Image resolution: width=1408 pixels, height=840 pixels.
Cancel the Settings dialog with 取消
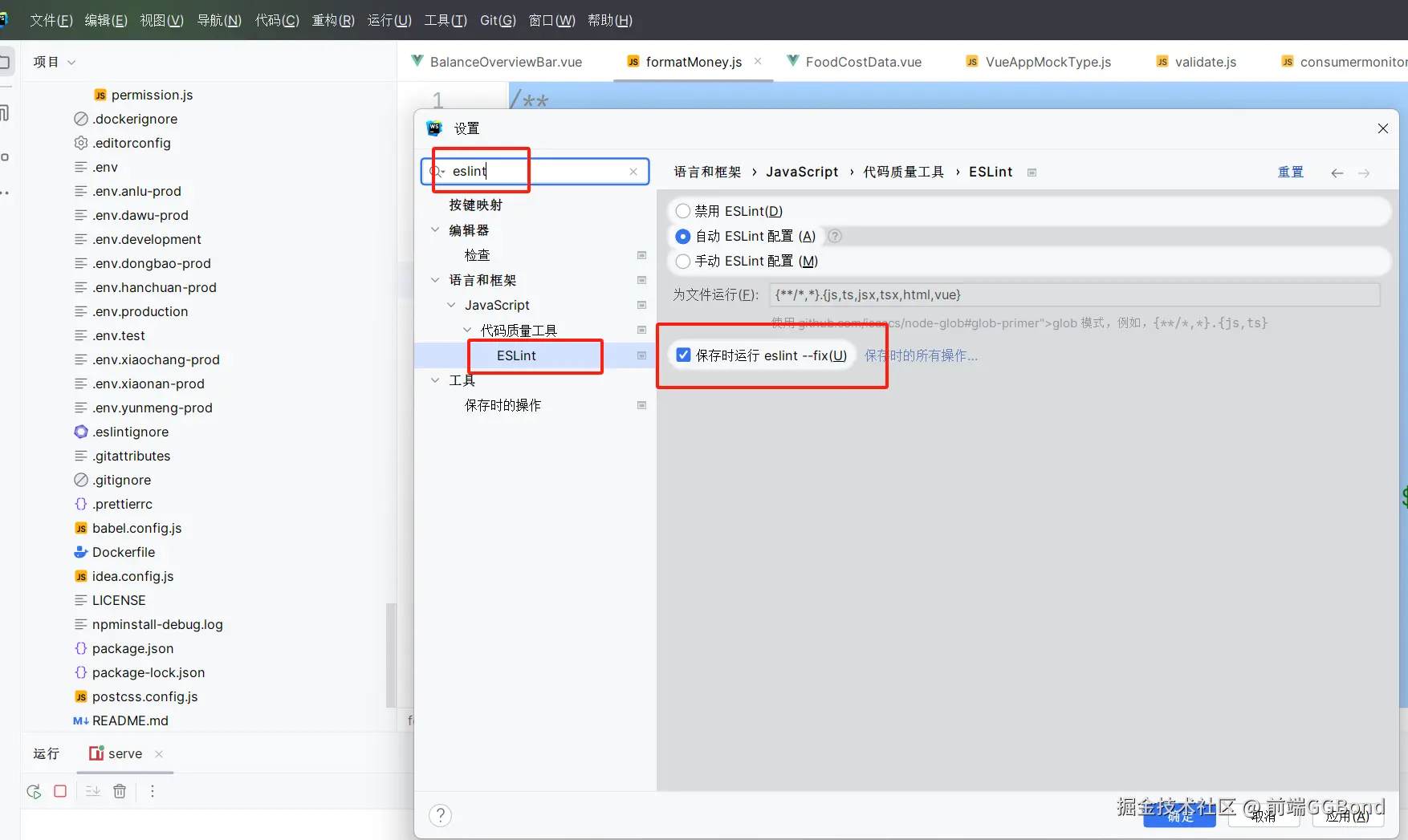click(1264, 816)
